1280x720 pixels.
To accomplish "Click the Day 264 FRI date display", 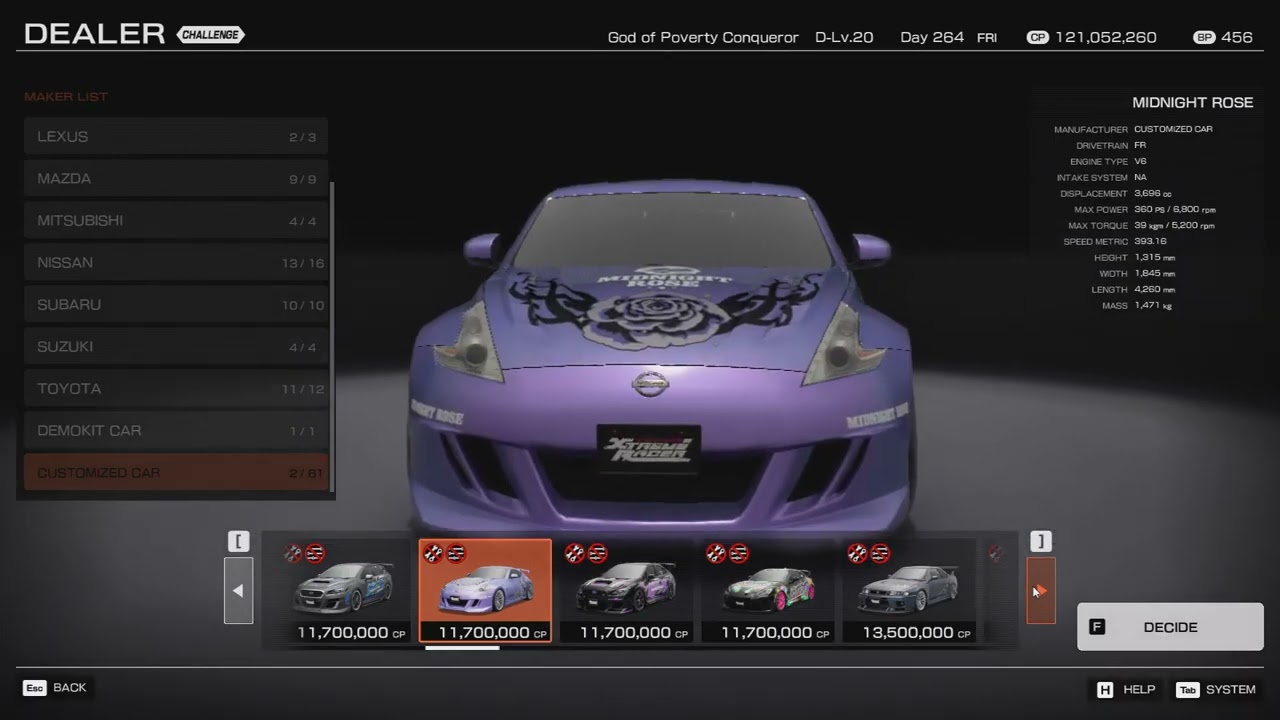I will tap(948, 37).
